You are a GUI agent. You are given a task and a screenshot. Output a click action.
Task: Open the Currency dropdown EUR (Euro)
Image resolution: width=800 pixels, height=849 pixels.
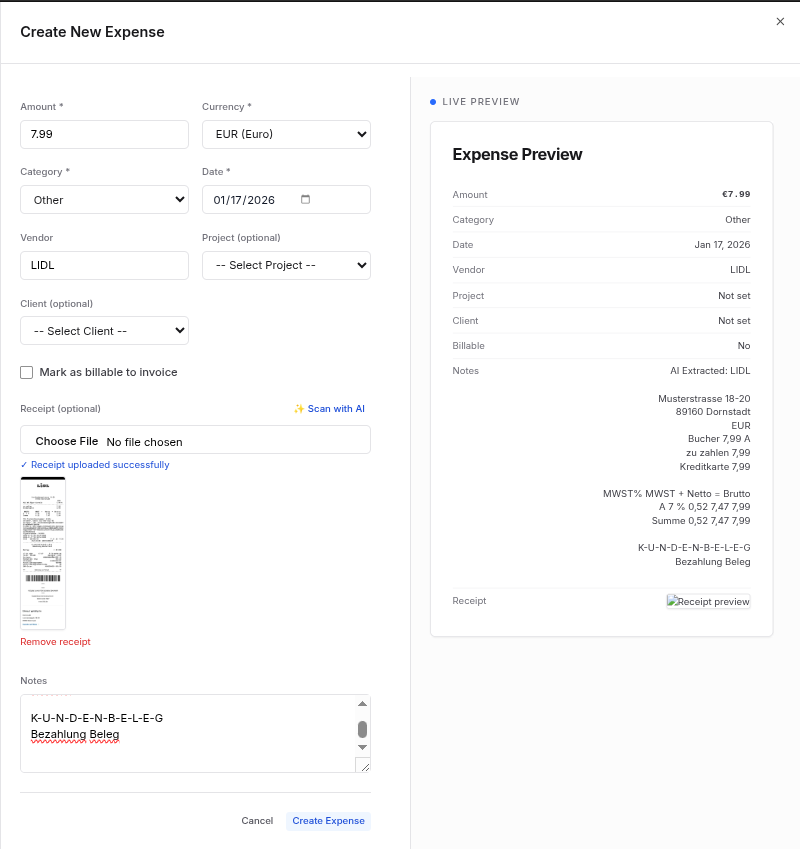click(x=286, y=134)
